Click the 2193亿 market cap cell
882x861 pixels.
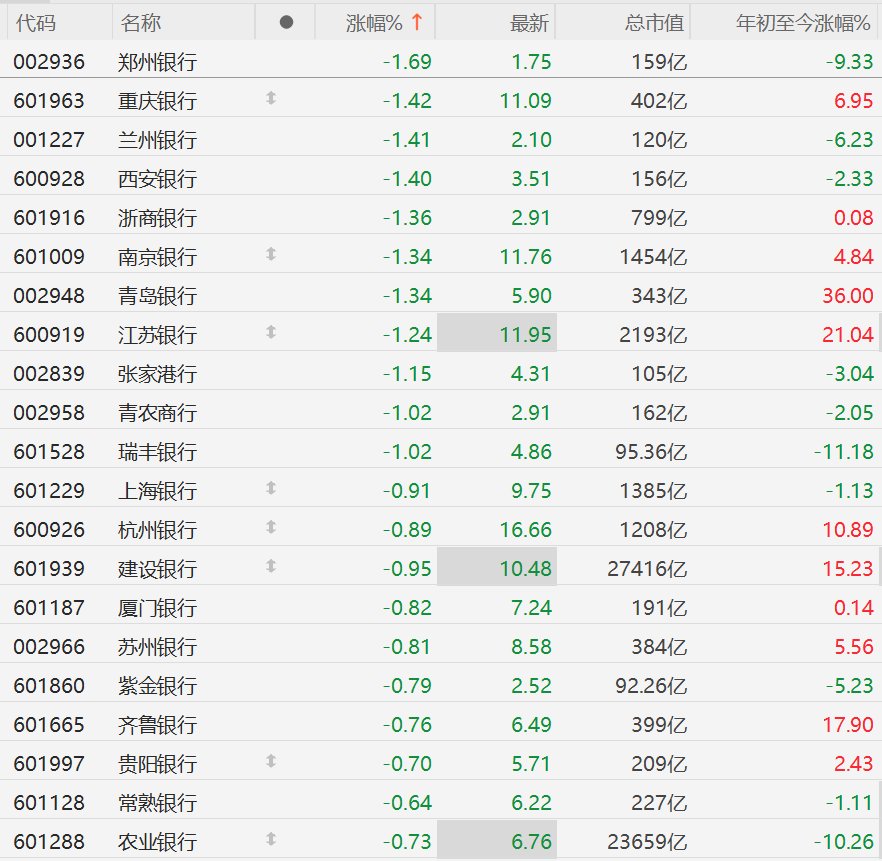(653, 335)
